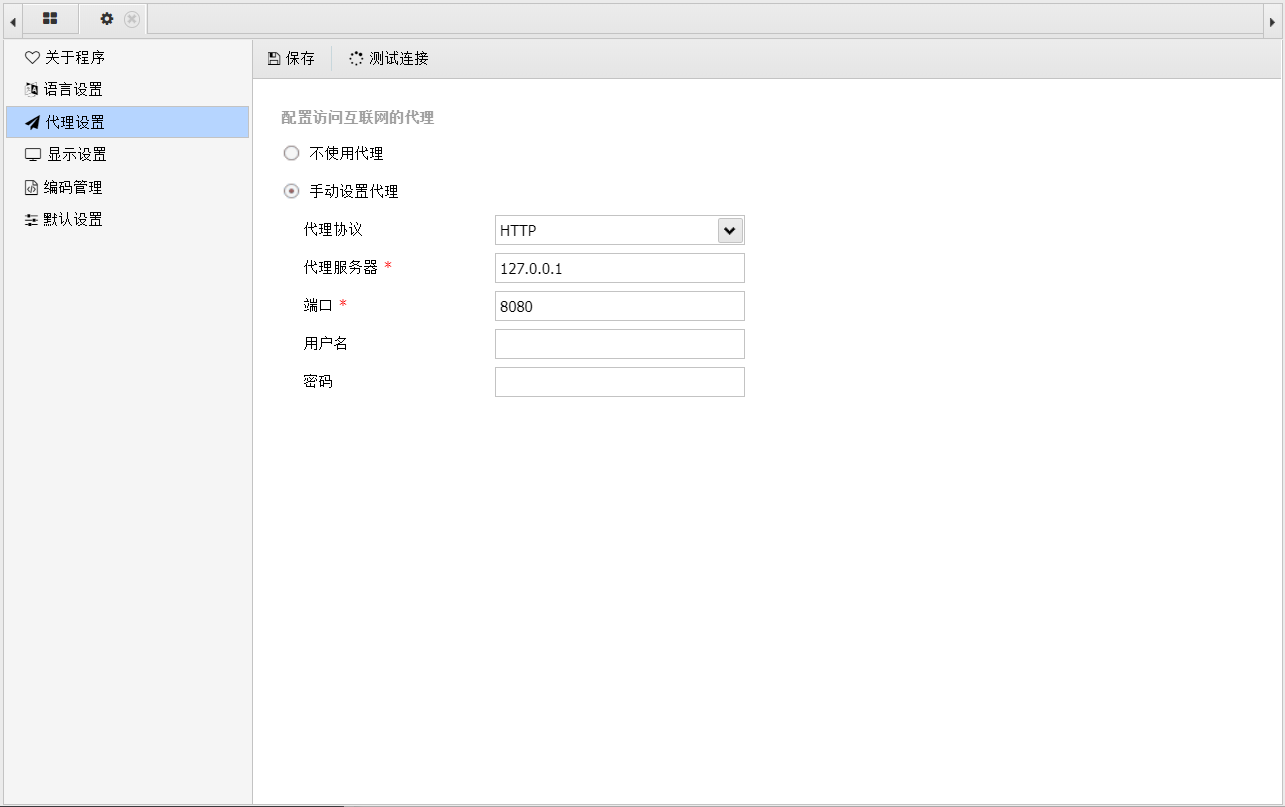Click the heart icon beside 关于程序
Image resolution: width=1285 pixels, height=807 pixels.
click(32, 58)
